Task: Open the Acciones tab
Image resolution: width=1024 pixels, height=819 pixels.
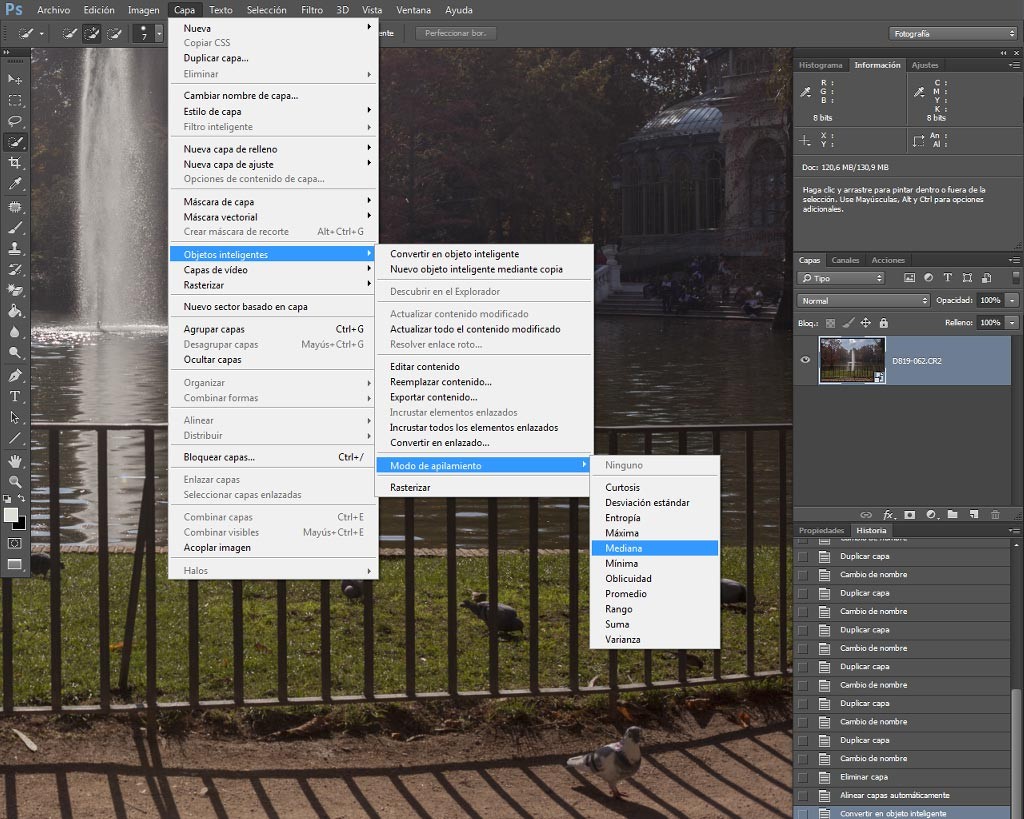Action: [888, 260]
